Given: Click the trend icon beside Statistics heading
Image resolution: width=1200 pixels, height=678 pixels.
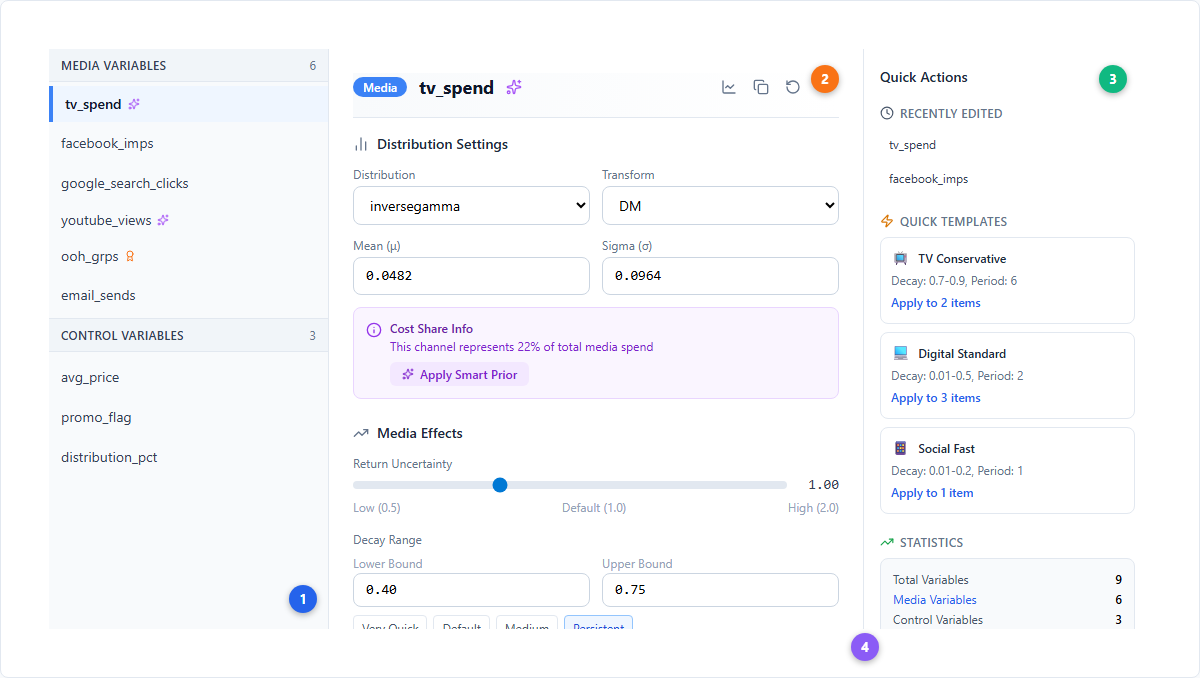Looking at the screenshot, I should click(887, 543).
